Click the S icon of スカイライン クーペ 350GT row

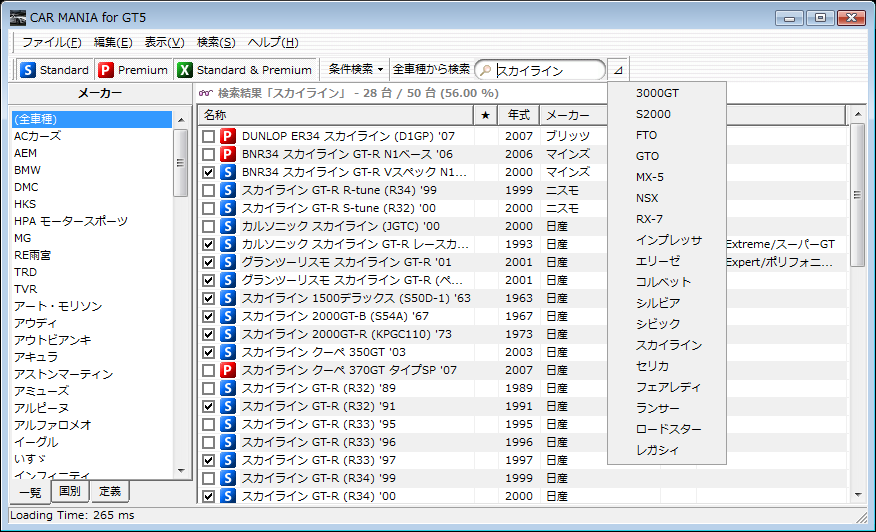[x=227, y=352]
